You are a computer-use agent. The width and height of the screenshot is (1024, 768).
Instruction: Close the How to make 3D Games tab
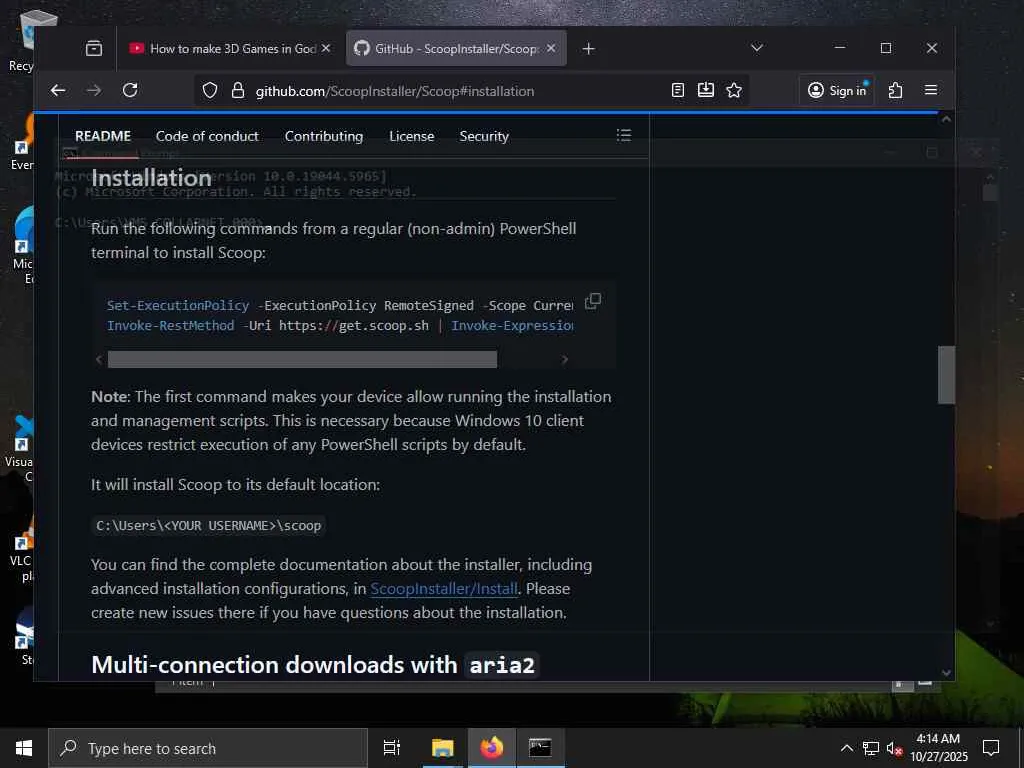point(326,48)
